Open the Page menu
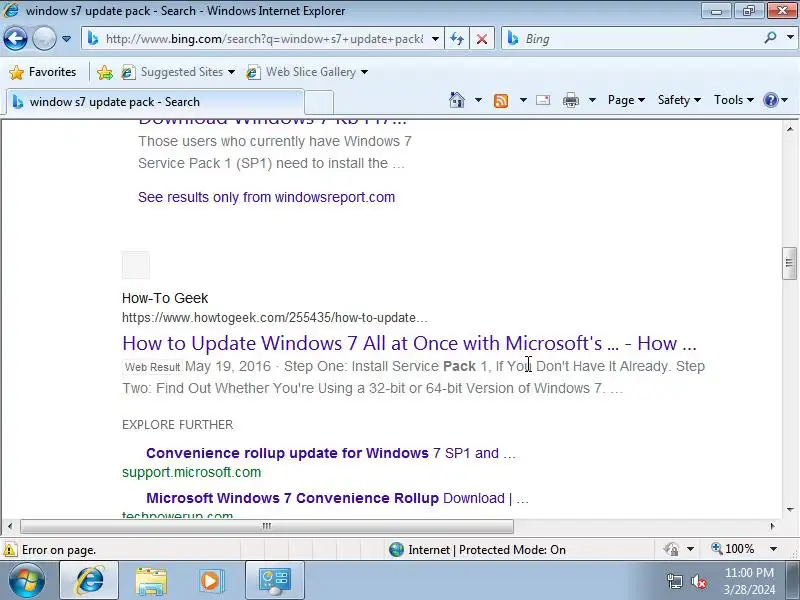 pyautogui.click(x=626, y=100)
